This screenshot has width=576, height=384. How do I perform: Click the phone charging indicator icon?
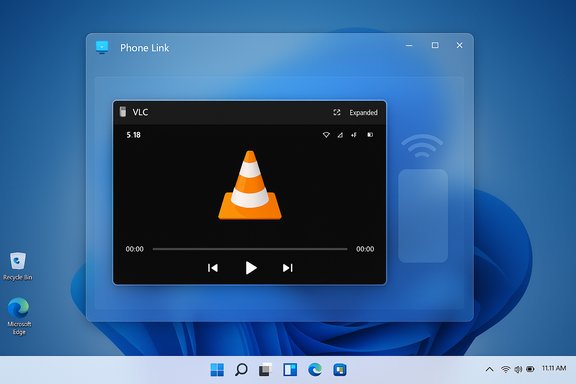(354, 135)
